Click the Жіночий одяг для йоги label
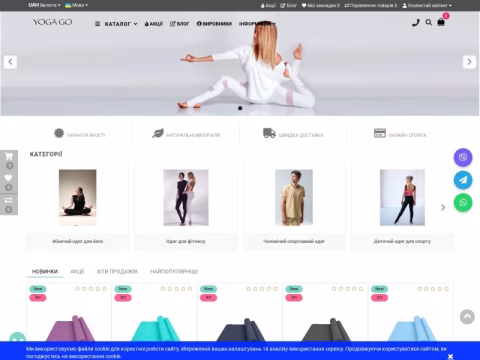480x360 pixels. (78, 241)
